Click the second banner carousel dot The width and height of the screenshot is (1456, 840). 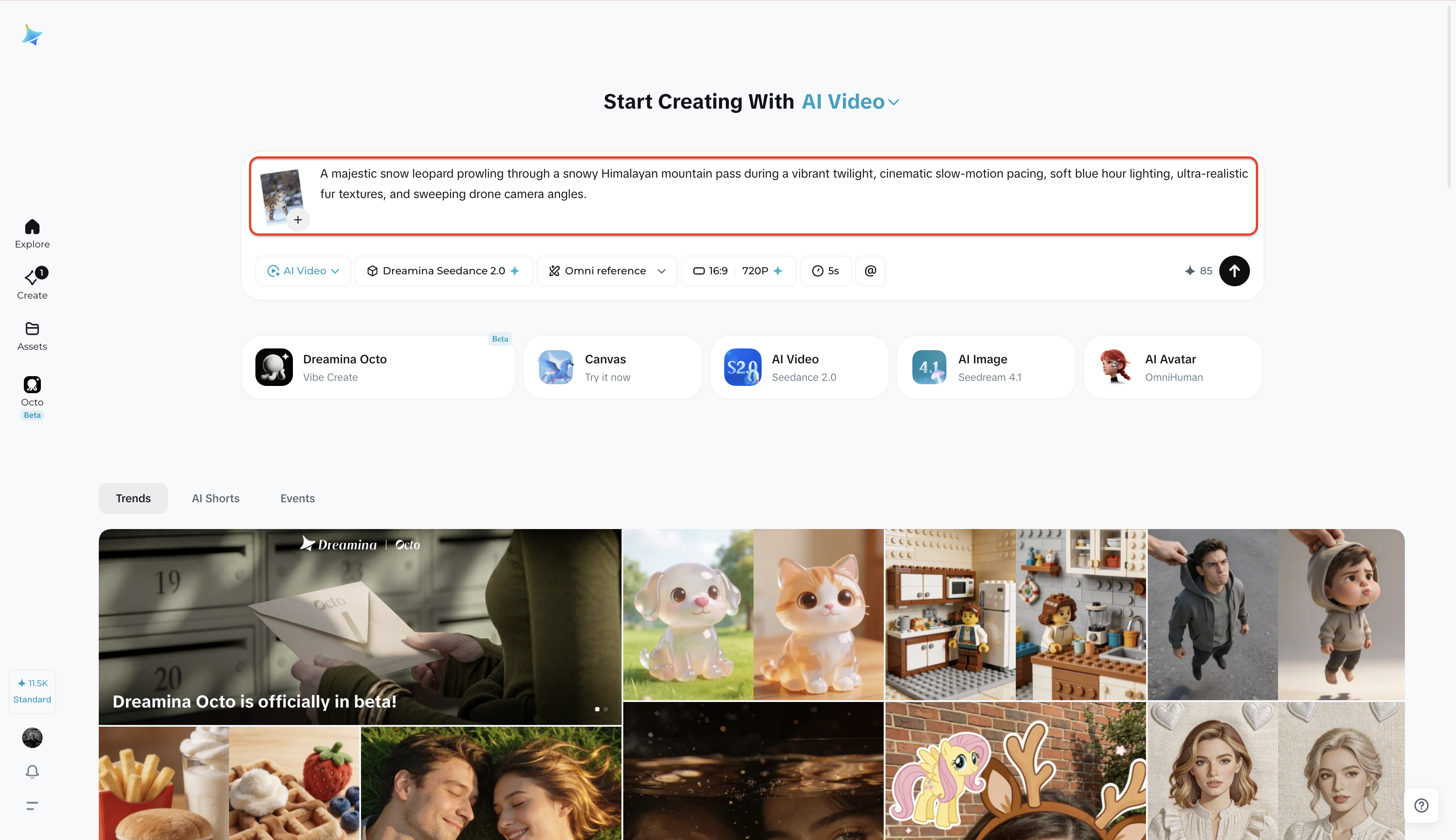pyautogui.click(x=605, y=709)
